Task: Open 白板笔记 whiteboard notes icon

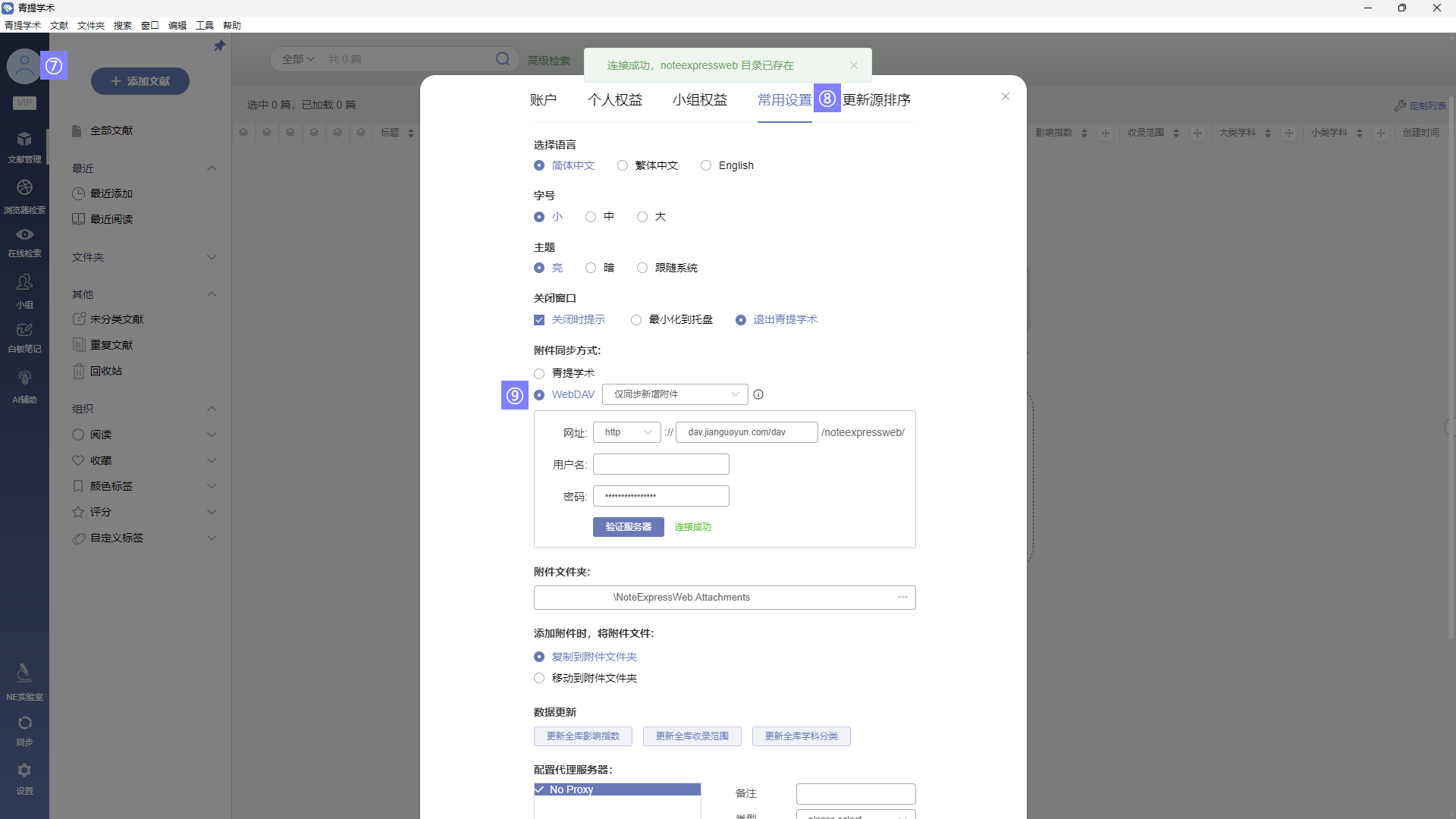Action: click(x=24, y=331)
